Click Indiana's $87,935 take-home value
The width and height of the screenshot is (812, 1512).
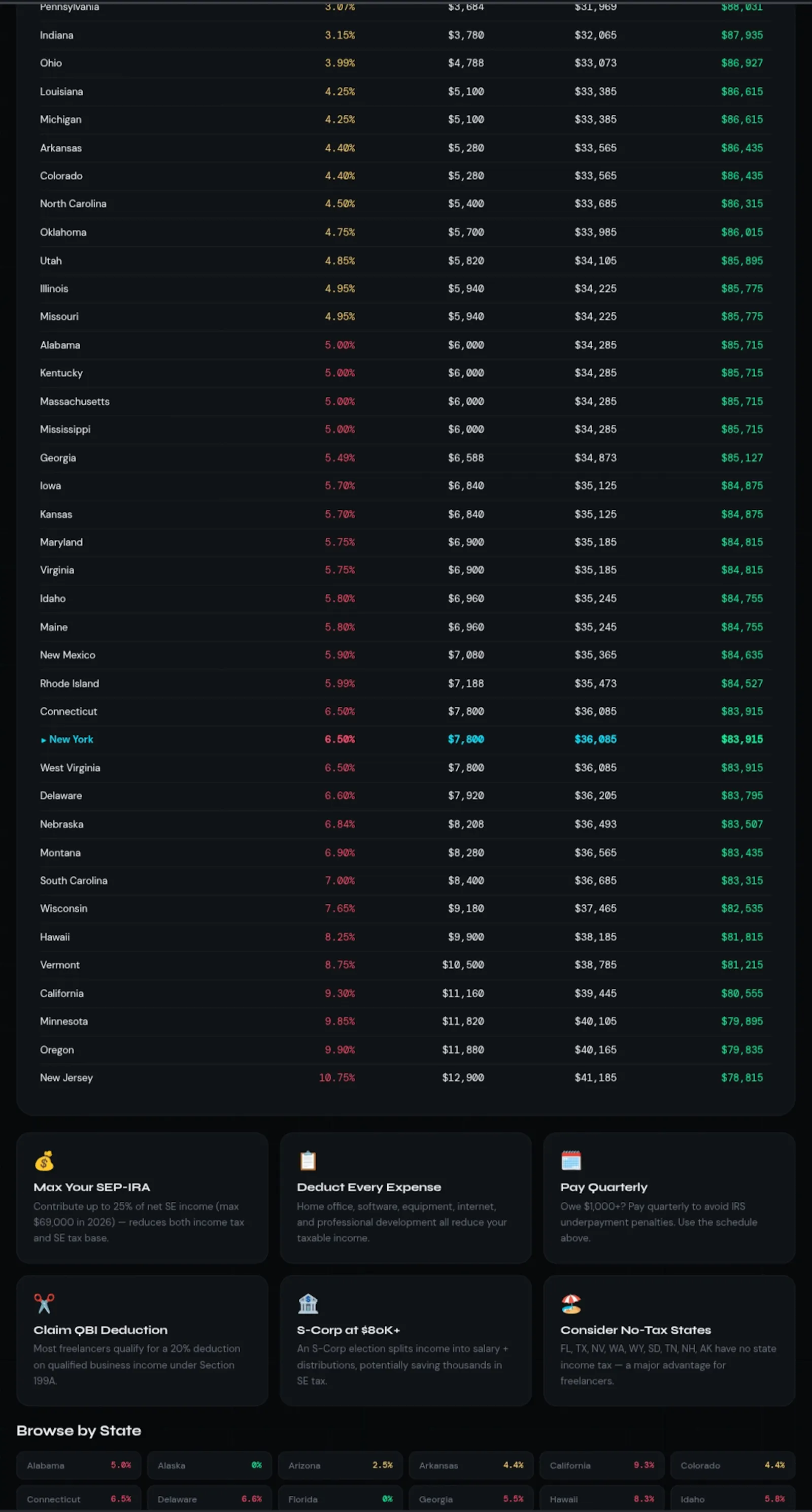pos(742,35)
